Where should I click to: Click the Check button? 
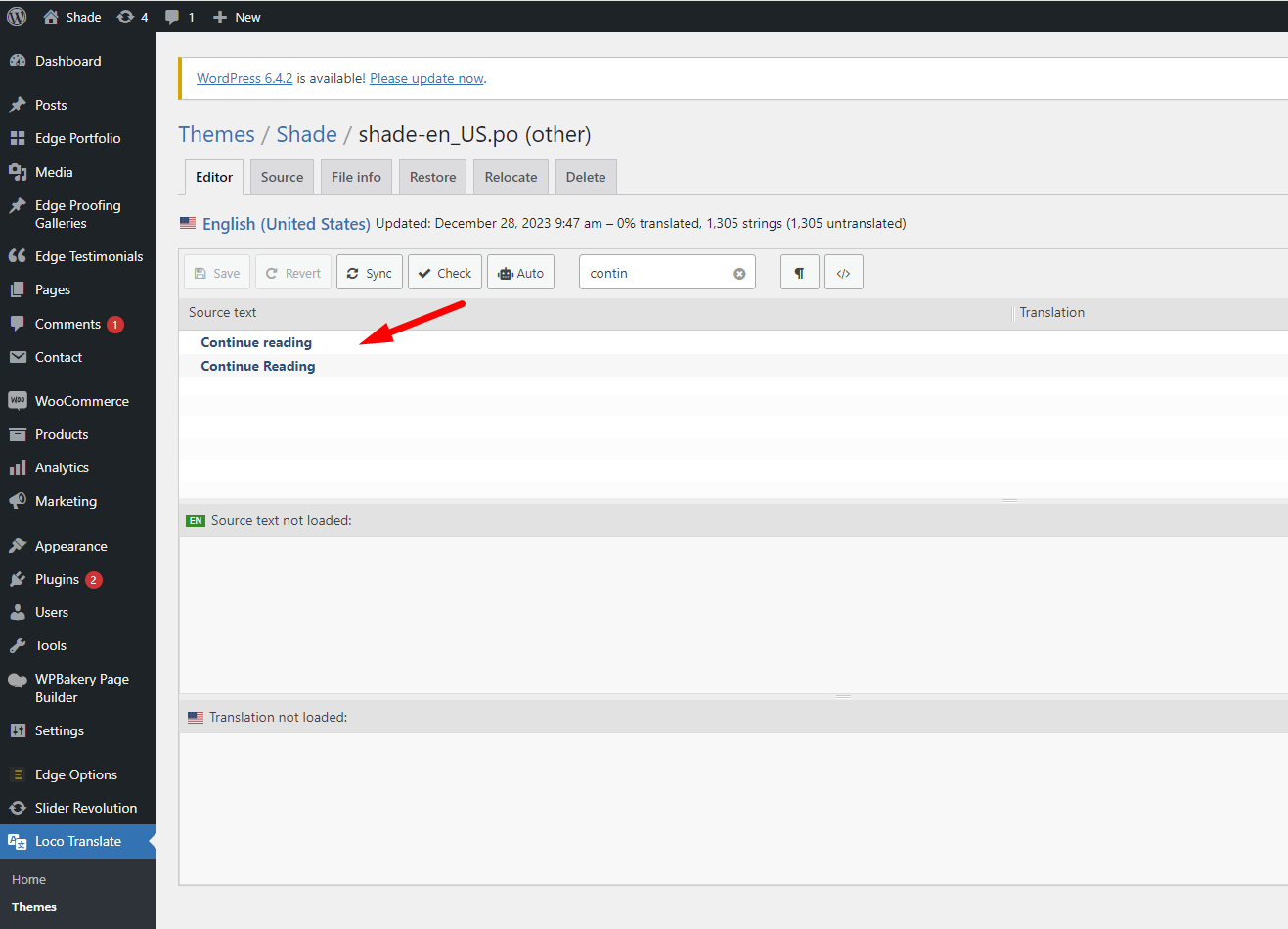click(x=445, y=273)
